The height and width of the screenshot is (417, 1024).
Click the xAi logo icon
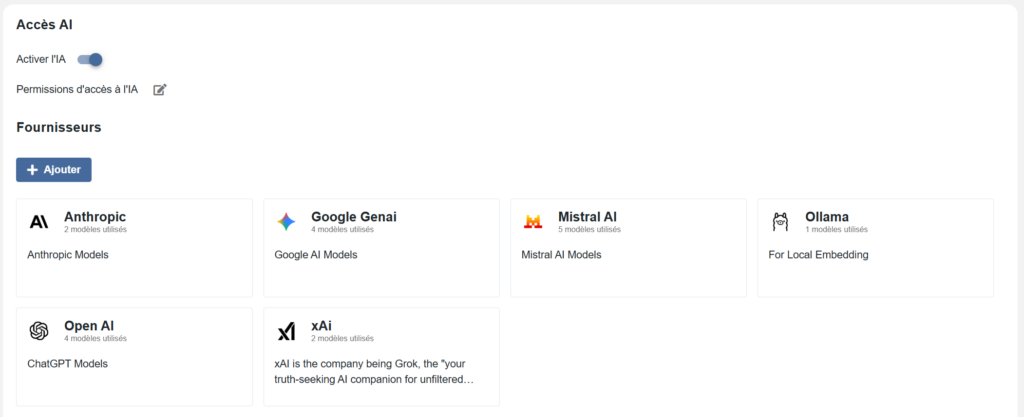click(286, 331)
